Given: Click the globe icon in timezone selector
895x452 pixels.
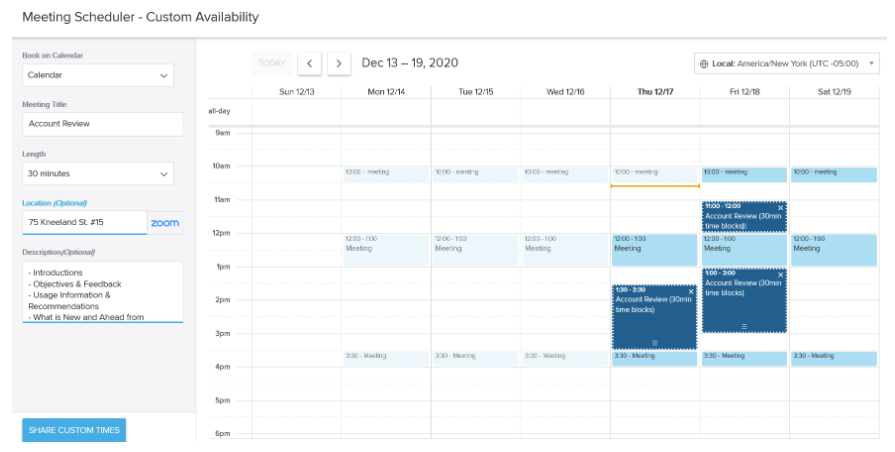Looking at the screenshot, I should click(x=704, y=64).
